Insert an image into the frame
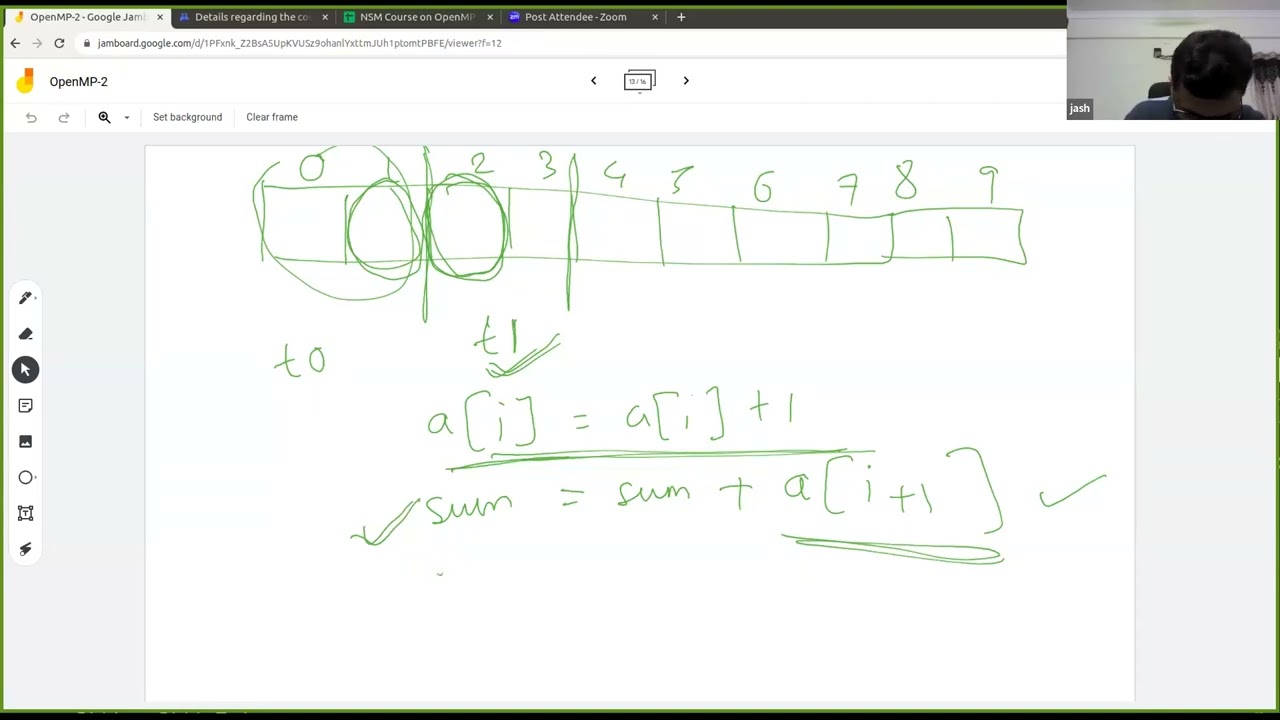The width and height of the screenshot is (1280, 720). point(26,442)
